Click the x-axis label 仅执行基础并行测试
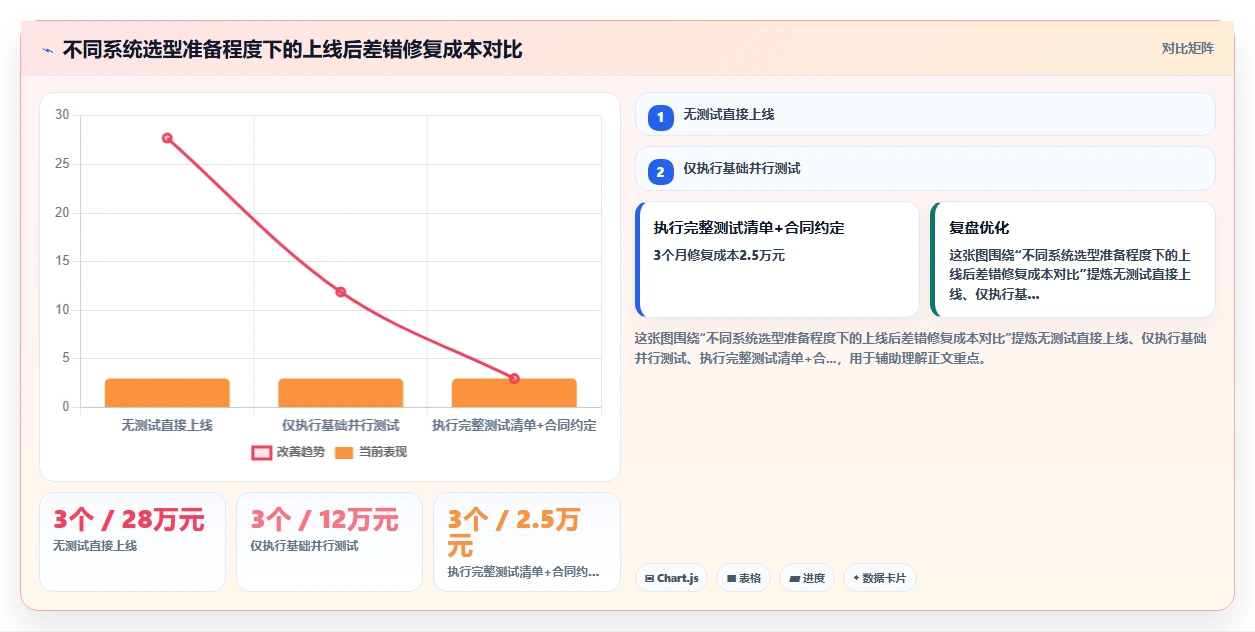 [341, 425]
